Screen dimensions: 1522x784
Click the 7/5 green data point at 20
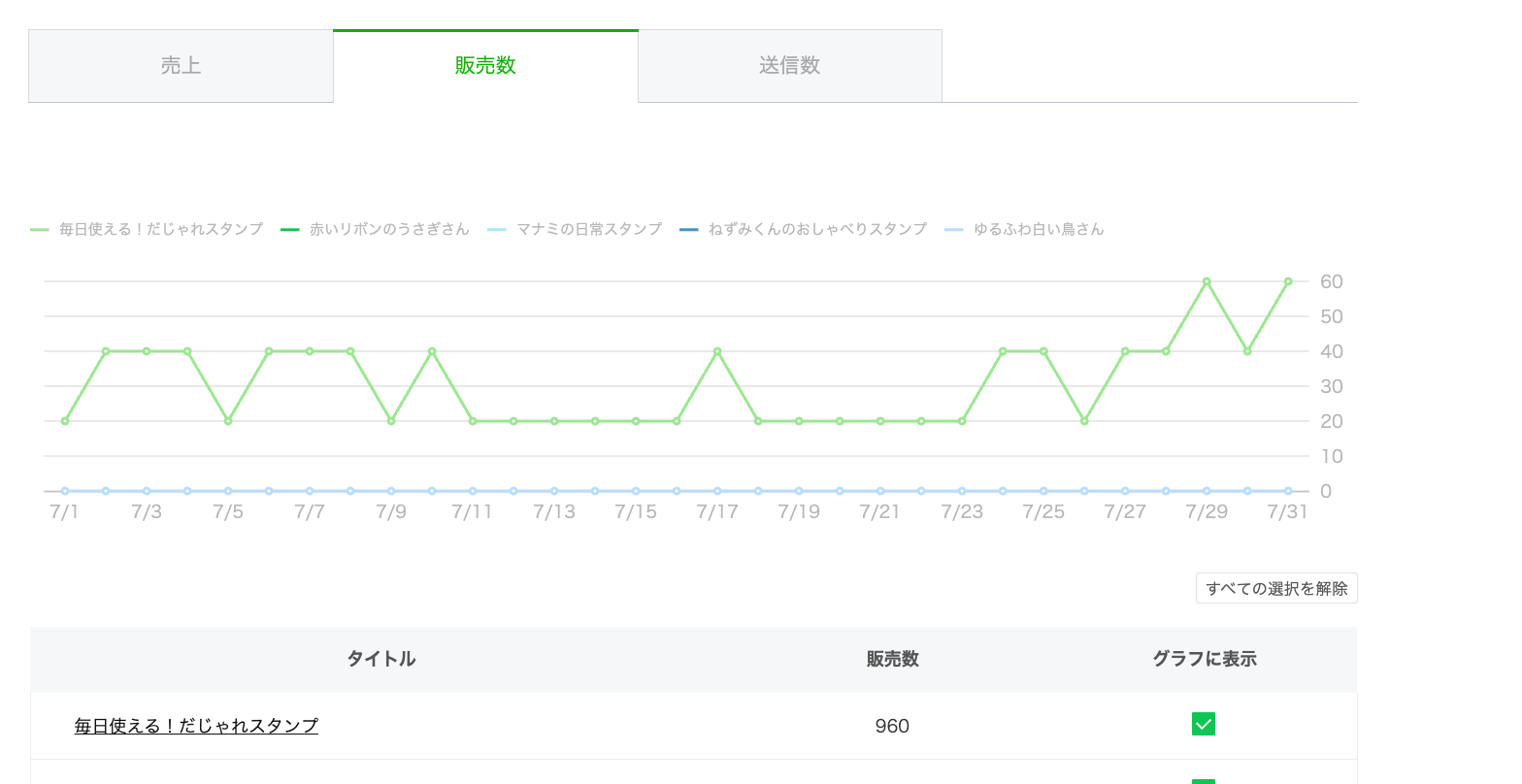(228, 421)
